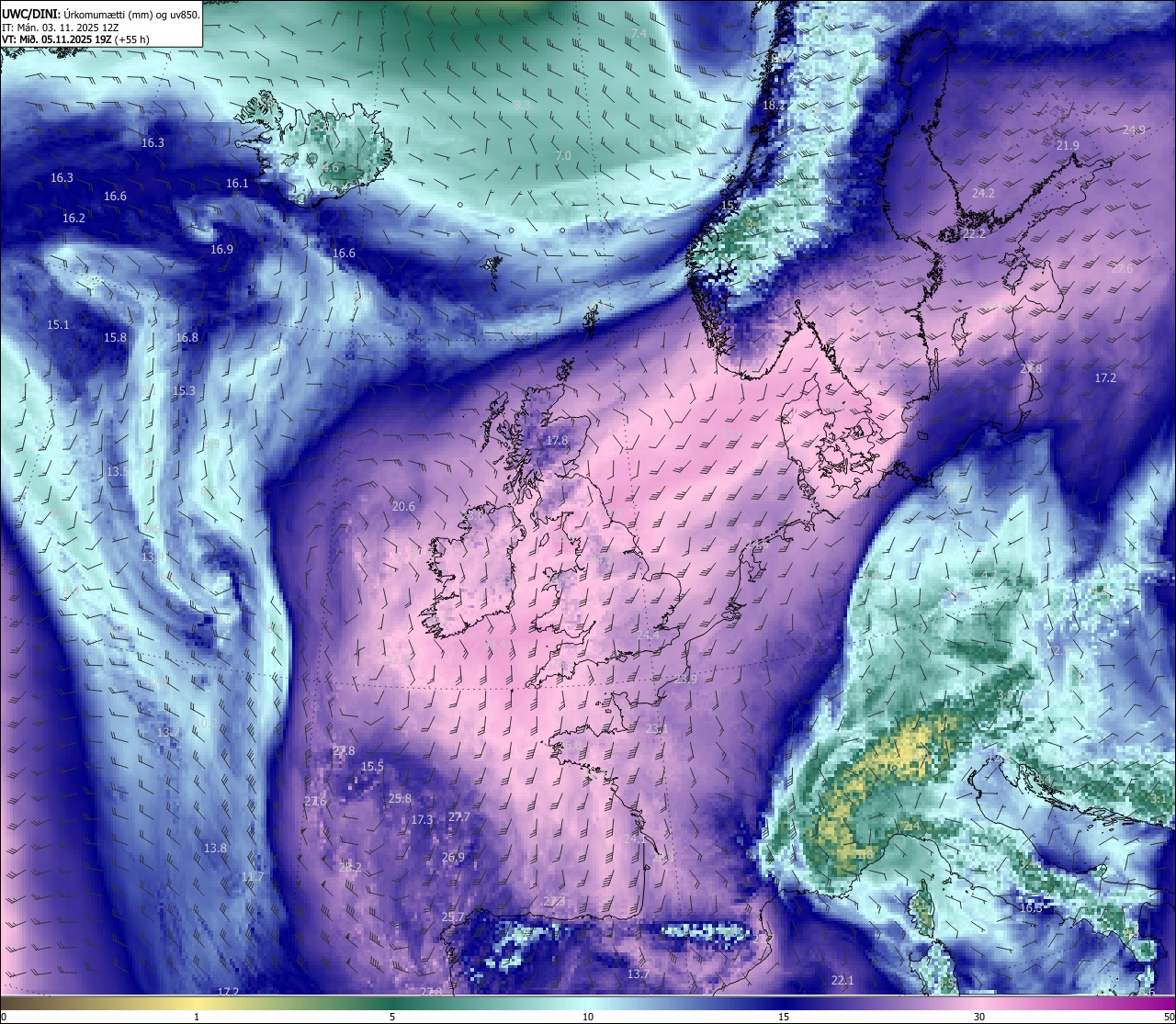Click the 13.7 value over Spain
This screenshot has width=1176, height=1024.
(639, 973)
